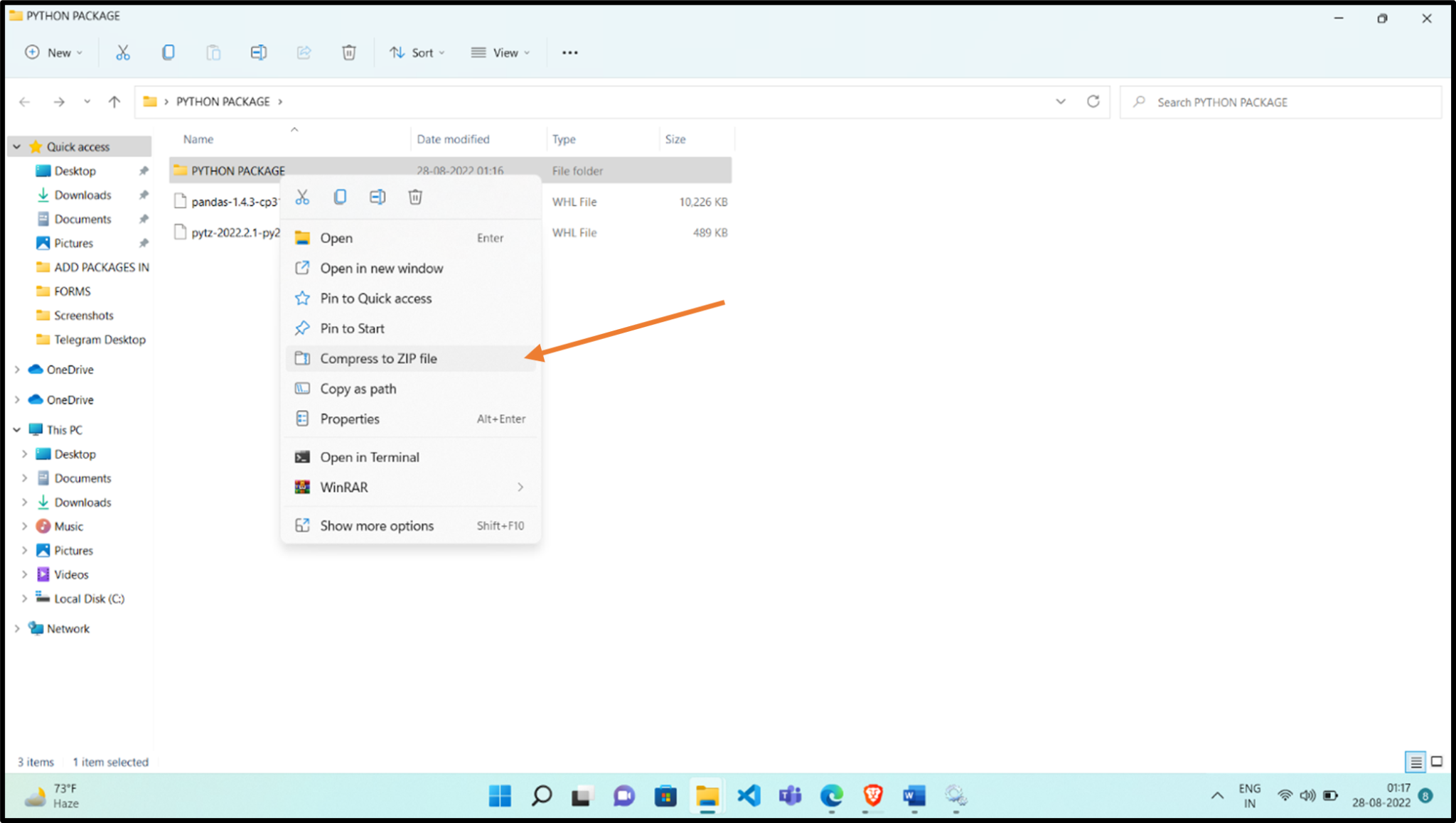
Task: Select the Cut icon in the context menu
Action: click(x=301, y=197)
